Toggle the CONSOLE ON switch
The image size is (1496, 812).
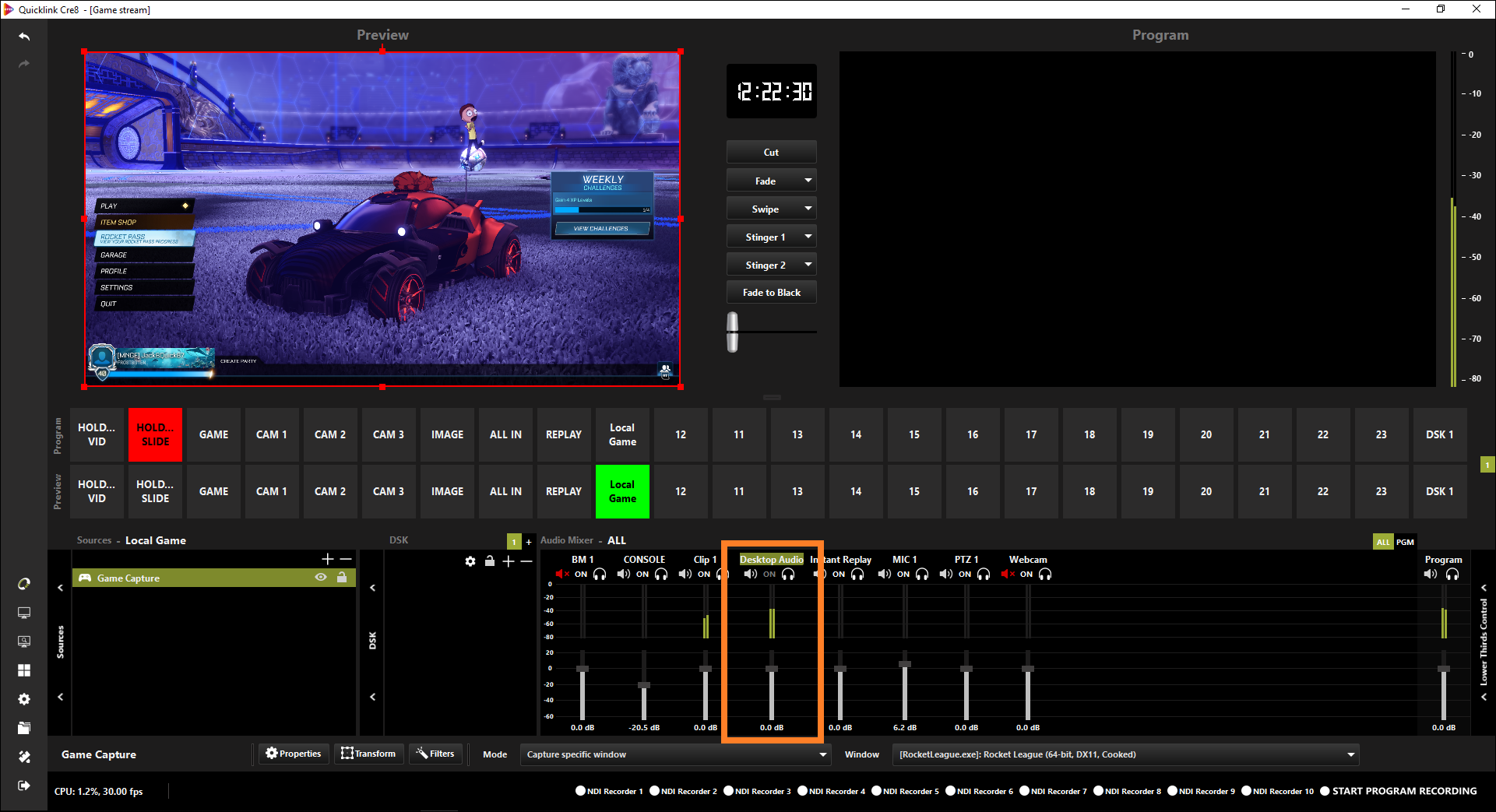(x=642, y=575)
